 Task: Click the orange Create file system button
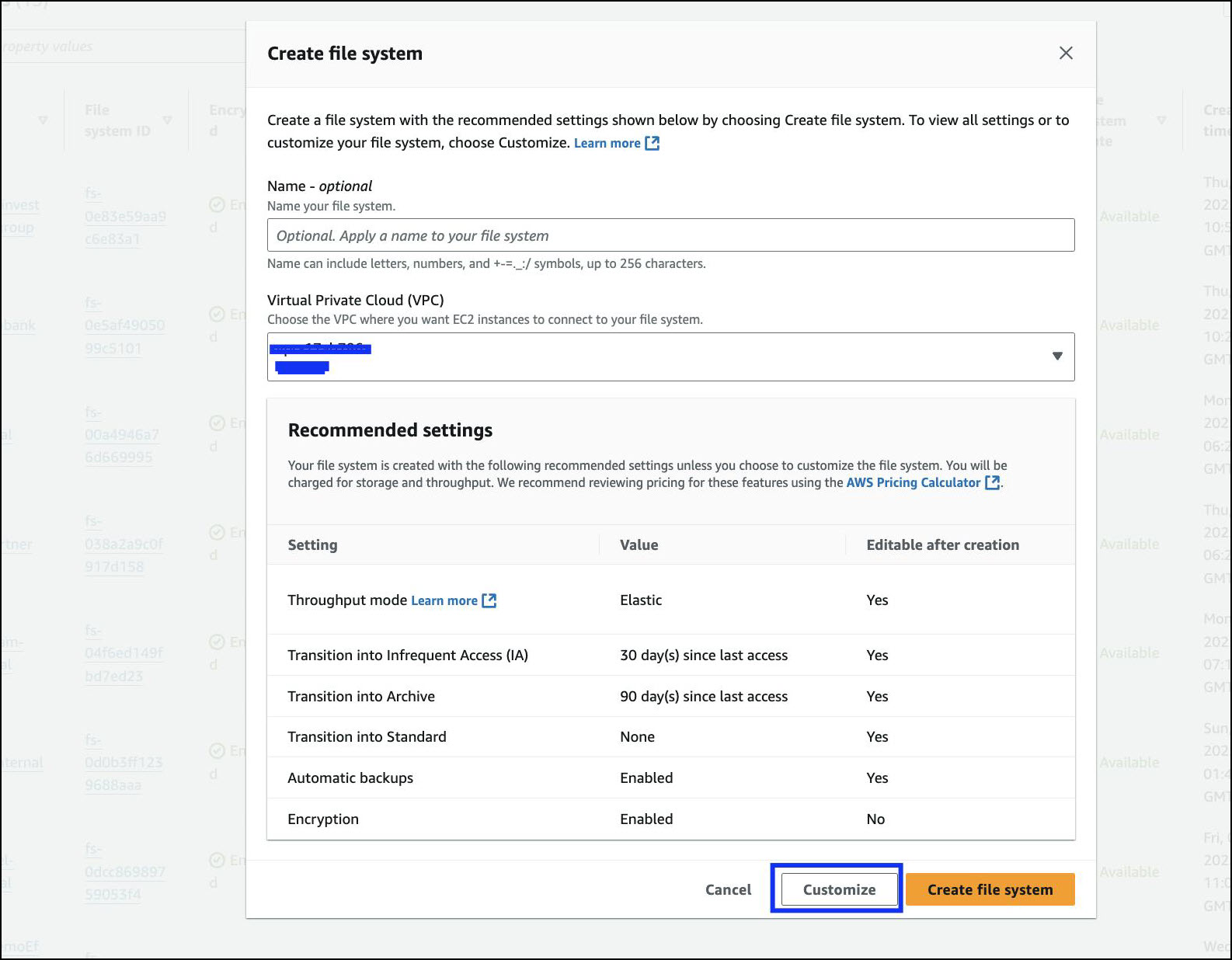(x=990, y=889)
